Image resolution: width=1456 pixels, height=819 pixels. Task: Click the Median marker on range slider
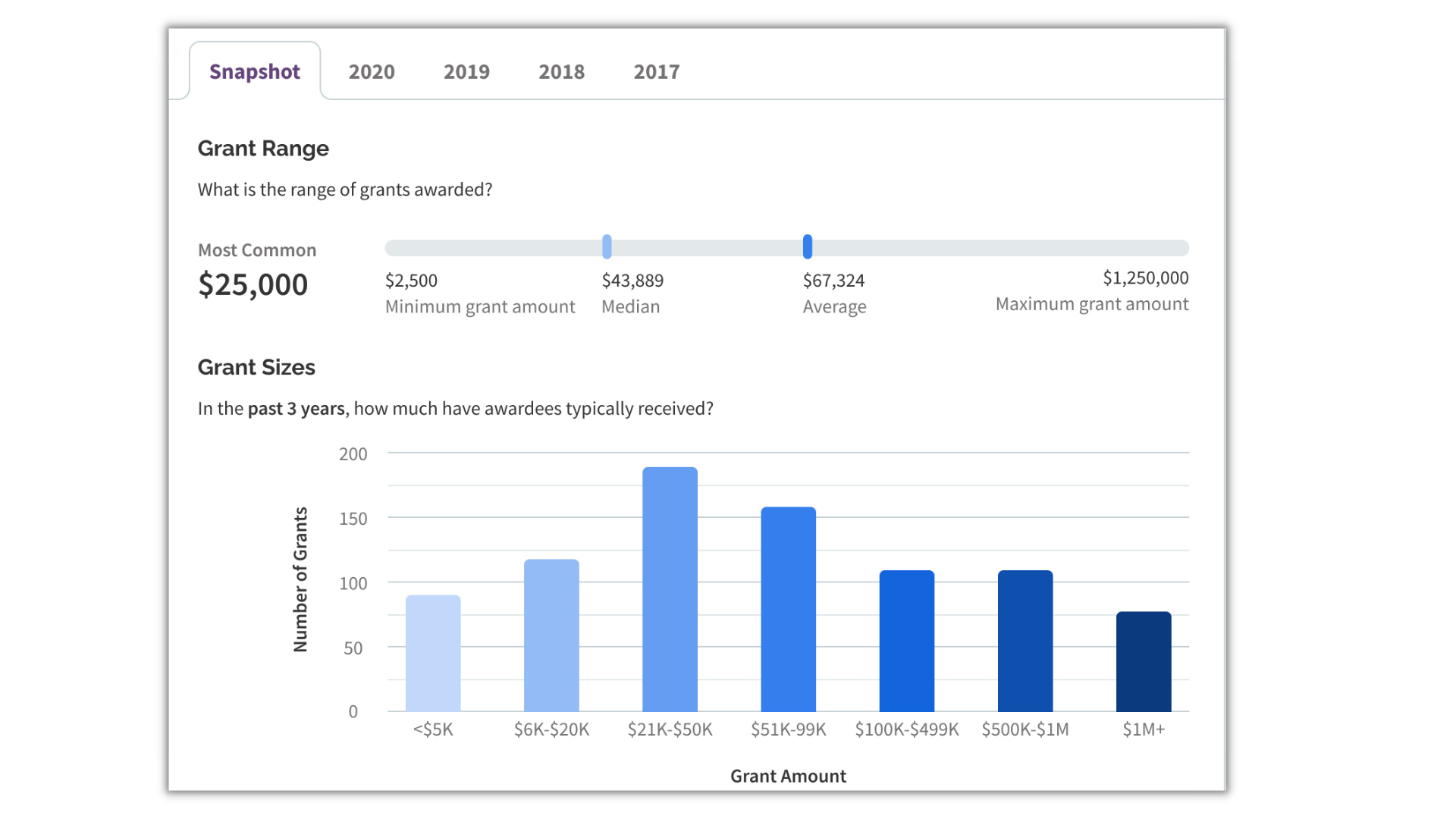607,246
